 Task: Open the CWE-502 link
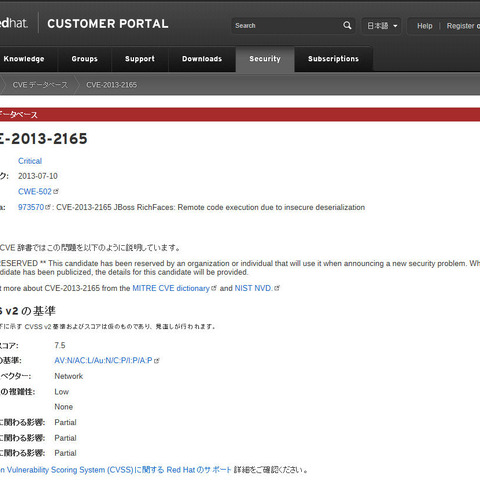pos(35,192)
